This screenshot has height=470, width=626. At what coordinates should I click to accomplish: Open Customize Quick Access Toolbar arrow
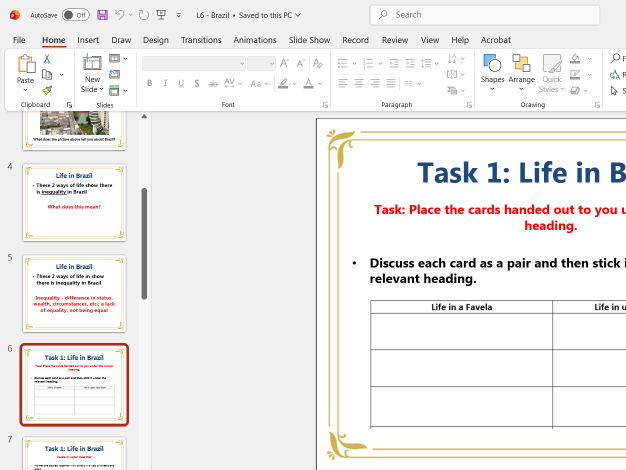[x=178, y=15]
